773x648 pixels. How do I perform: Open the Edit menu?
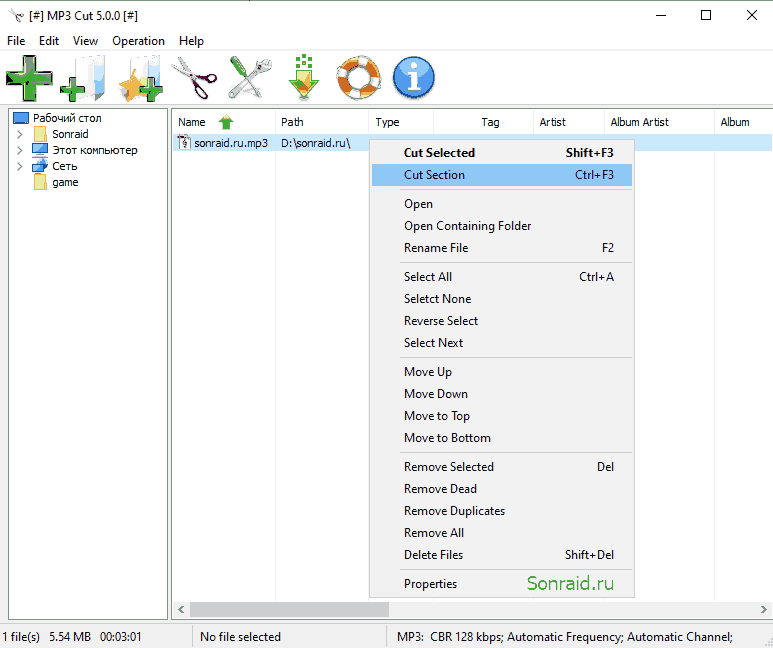[x=49, y=41]
